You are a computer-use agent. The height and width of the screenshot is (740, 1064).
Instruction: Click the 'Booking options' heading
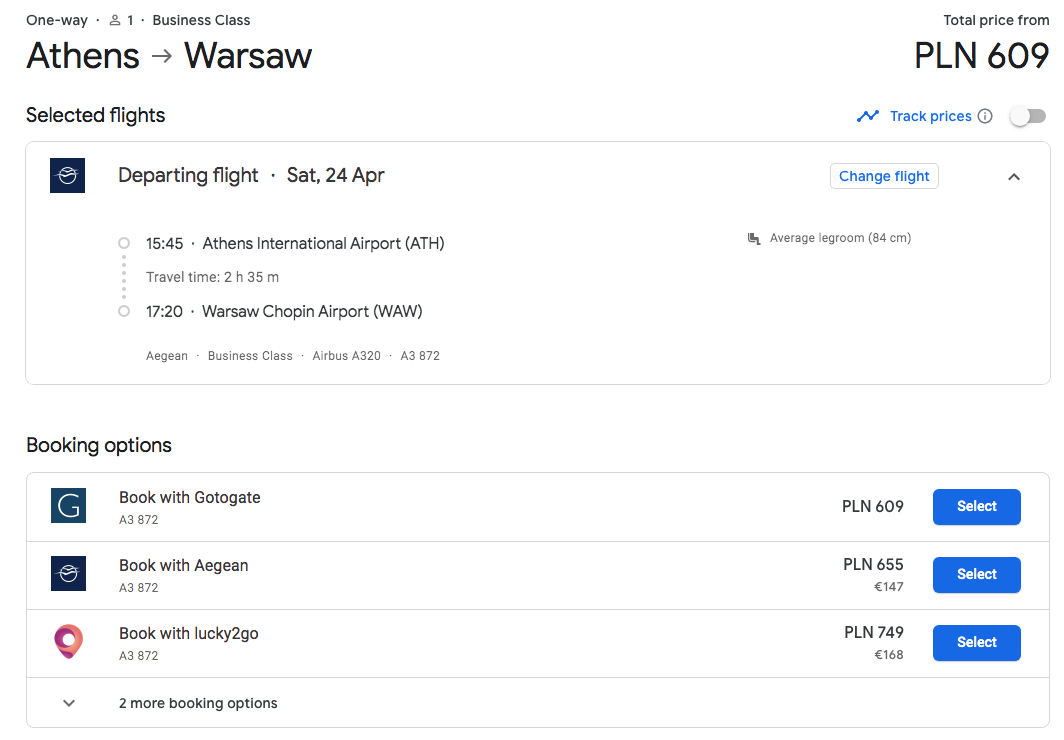tap(99, 445)
